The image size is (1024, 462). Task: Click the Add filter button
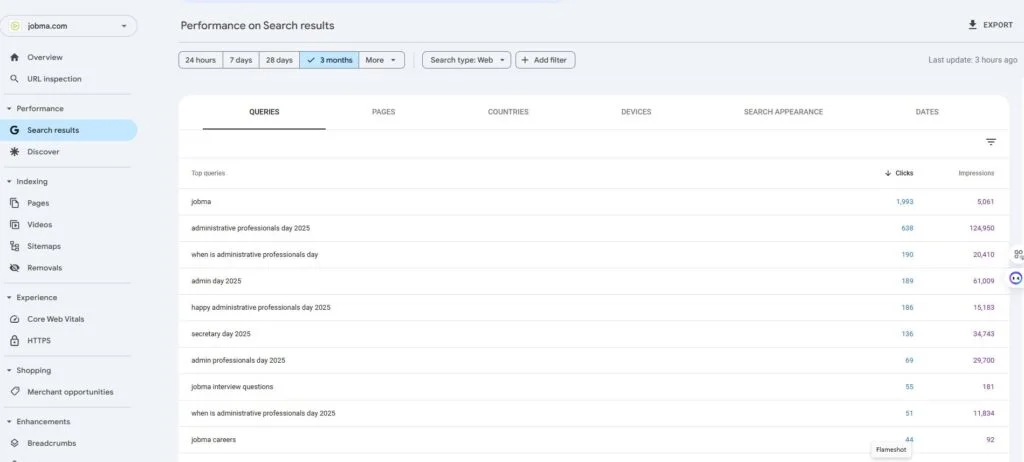(545, 60)
